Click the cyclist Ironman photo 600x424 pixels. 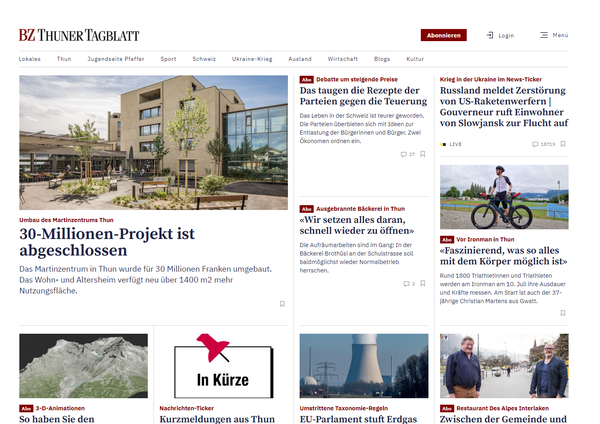click(x=504, y=197)
